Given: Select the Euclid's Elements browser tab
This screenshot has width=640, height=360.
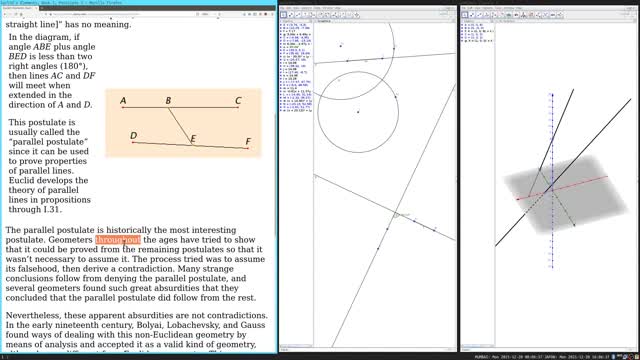Looking at the screenshot, I should click(19, 8).
